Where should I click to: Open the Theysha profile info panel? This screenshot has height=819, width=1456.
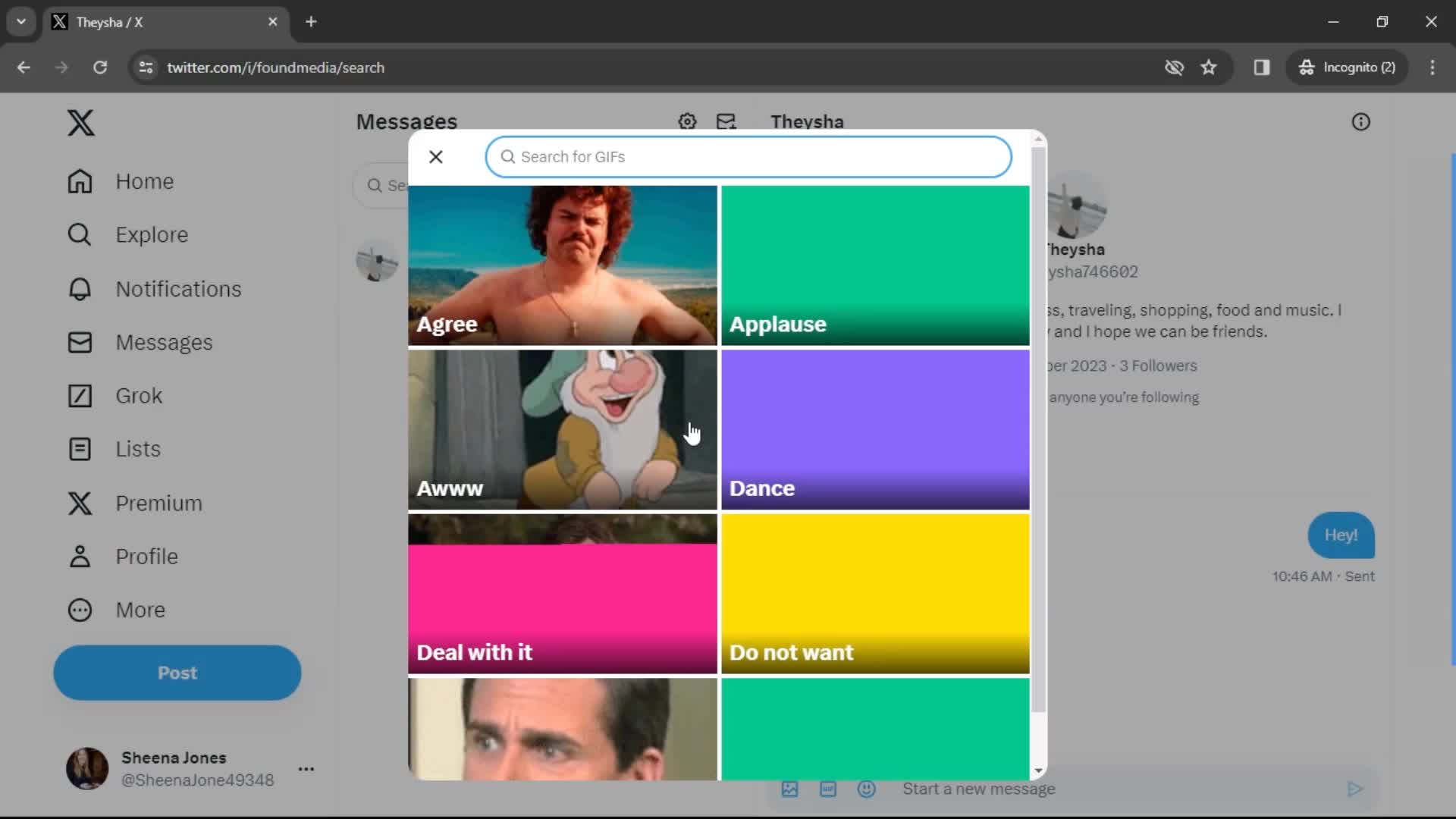point(1361,121)
